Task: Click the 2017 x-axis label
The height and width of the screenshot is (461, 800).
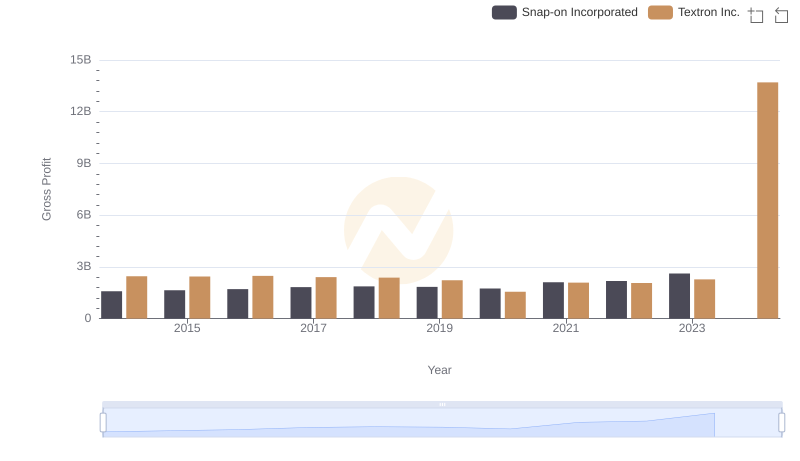Action: 313,328
